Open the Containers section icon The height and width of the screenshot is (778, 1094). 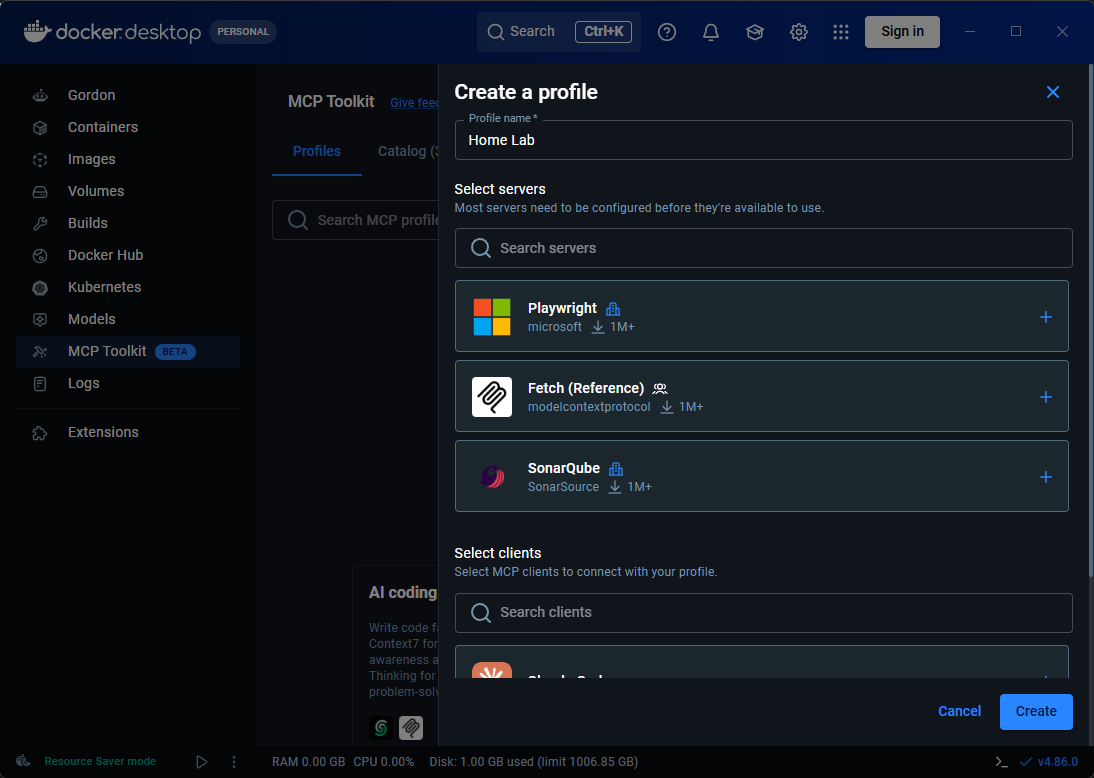[x=40, y=128]
